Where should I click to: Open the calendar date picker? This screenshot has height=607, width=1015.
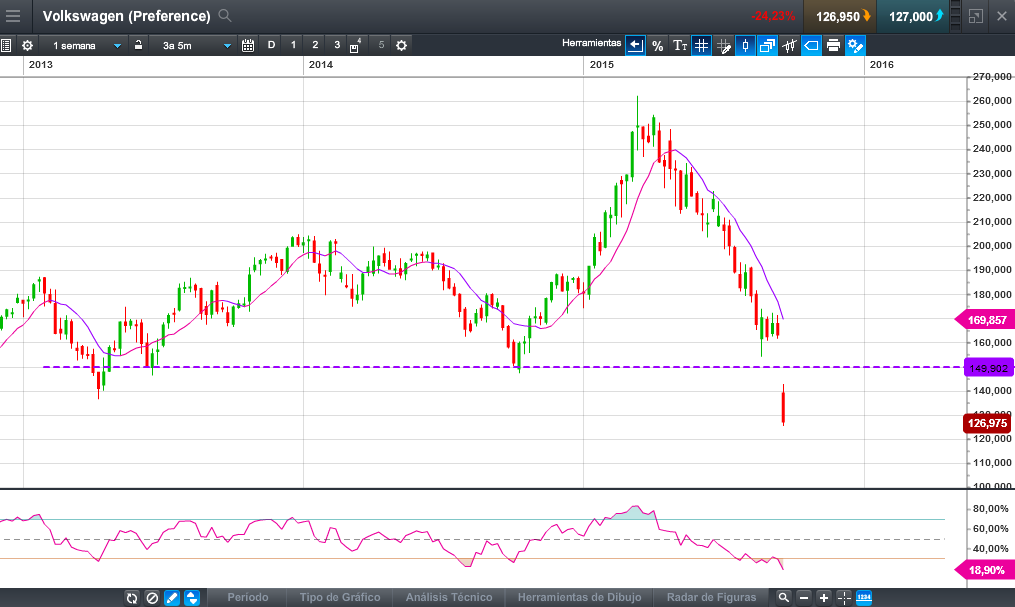point(248,45)
